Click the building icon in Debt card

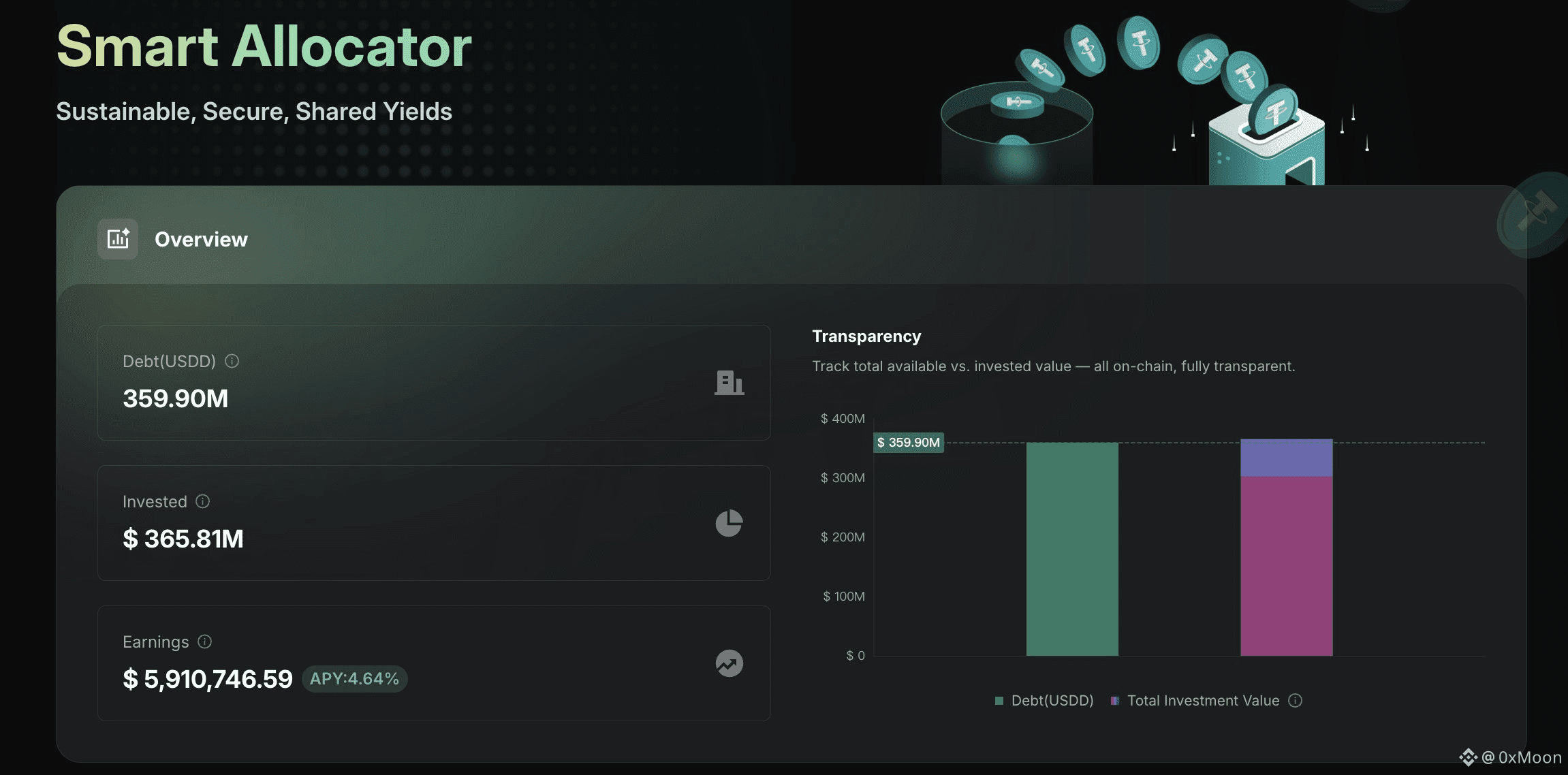(x=729, y=383)
